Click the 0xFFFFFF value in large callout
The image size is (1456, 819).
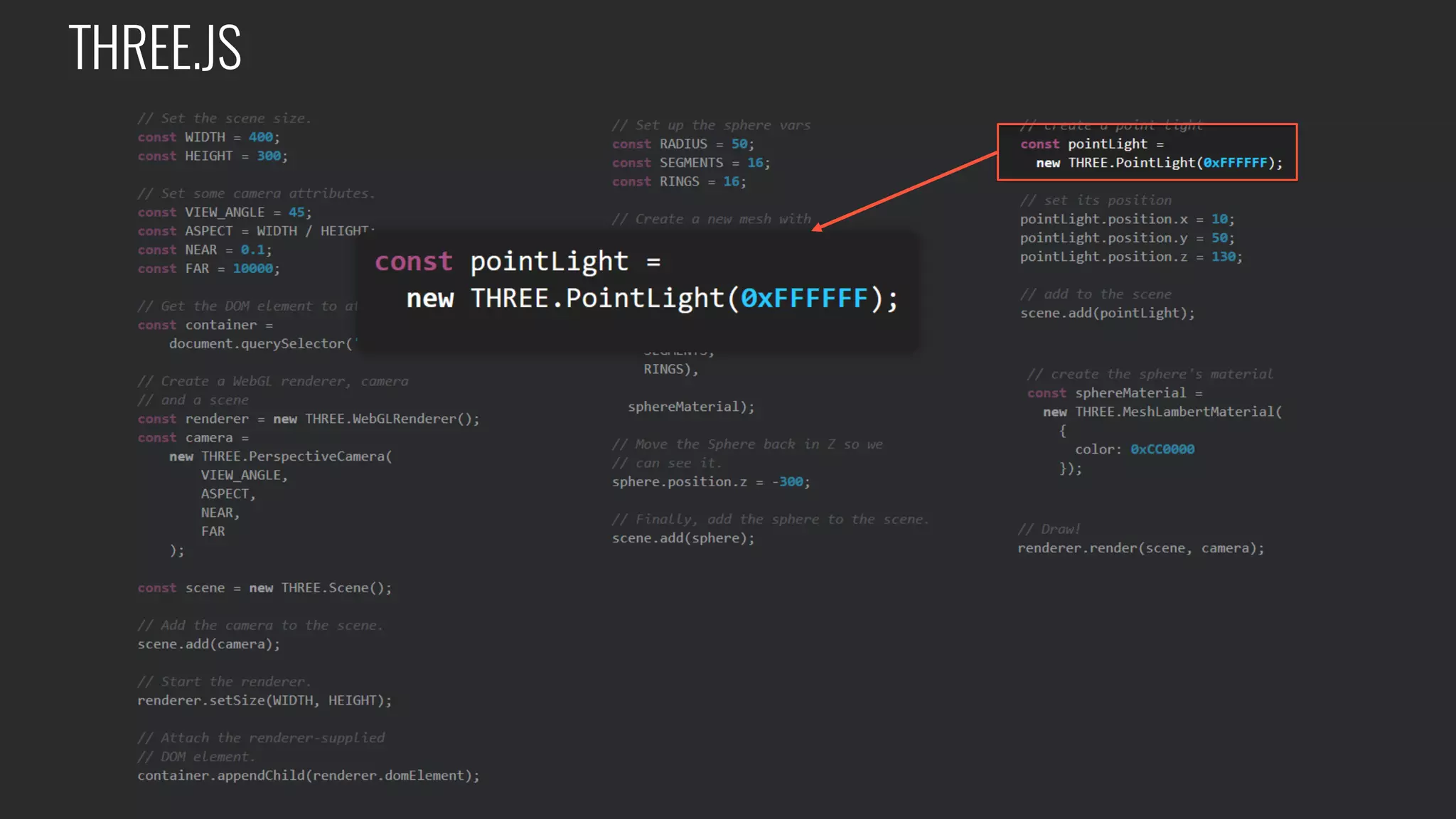pos(804,299)
